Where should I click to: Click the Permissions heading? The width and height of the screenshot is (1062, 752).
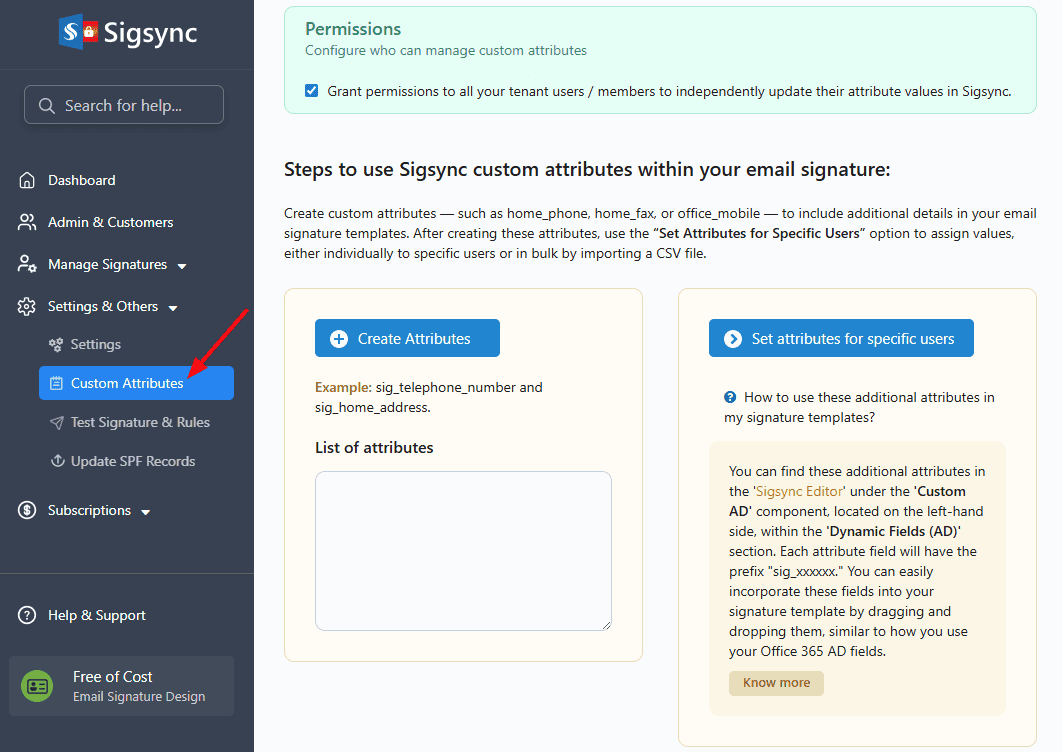coord(353,29)
